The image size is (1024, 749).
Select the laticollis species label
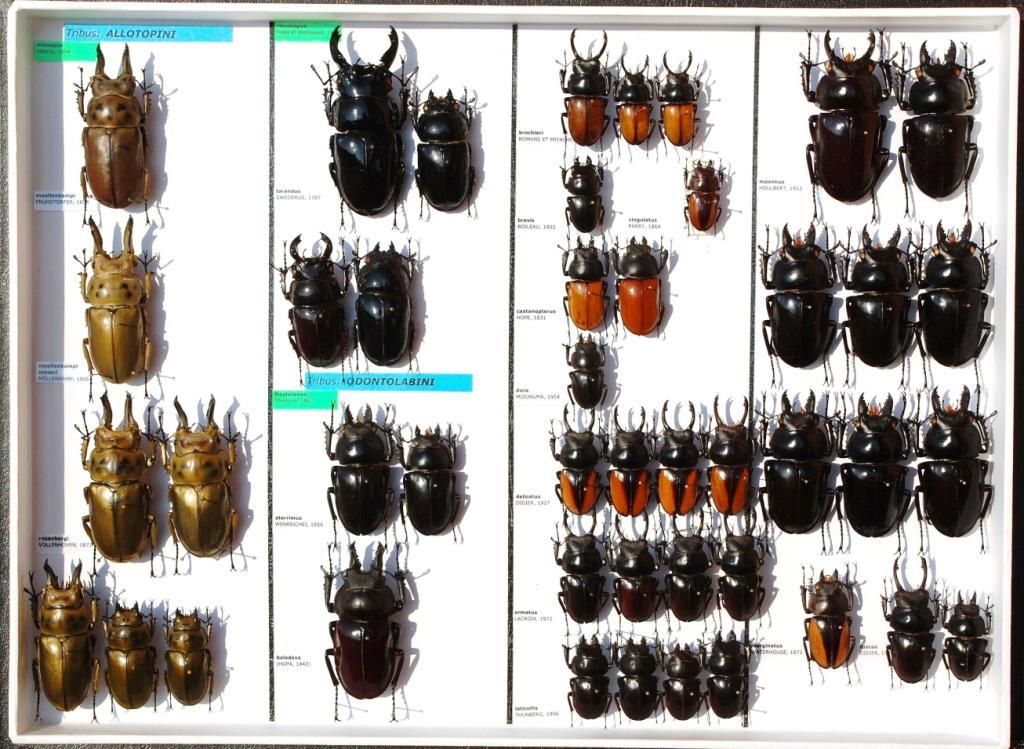[x=535, y=711]
